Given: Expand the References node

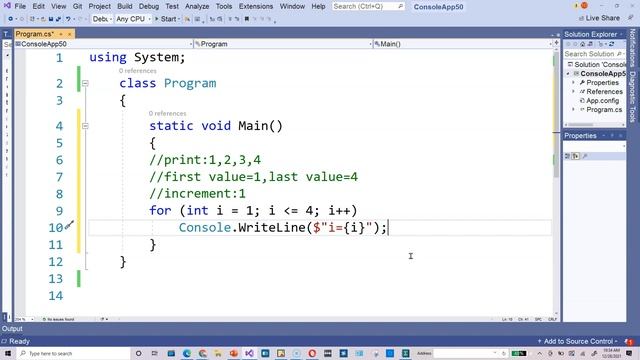Looking at the screenshot, I should click(573, 92).
